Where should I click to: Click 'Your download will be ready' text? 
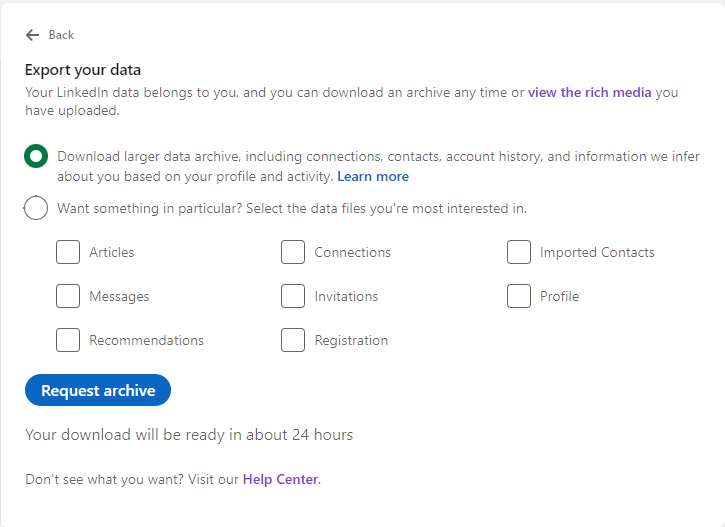tap(189, 435)
